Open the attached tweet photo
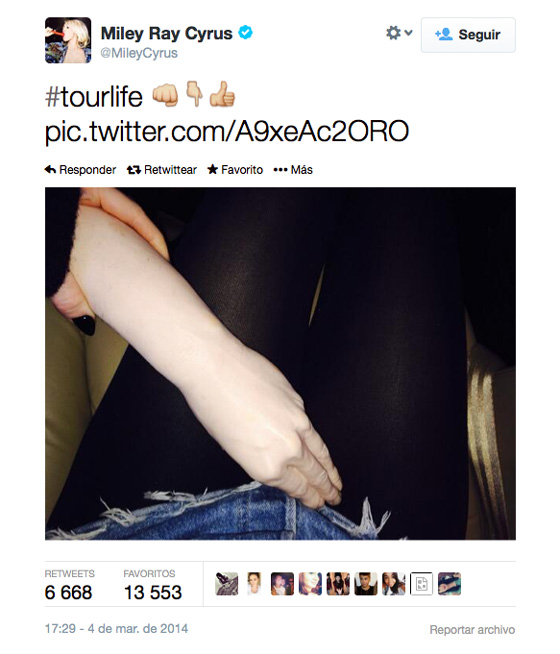The image size is (560, 654). (280, 364)
